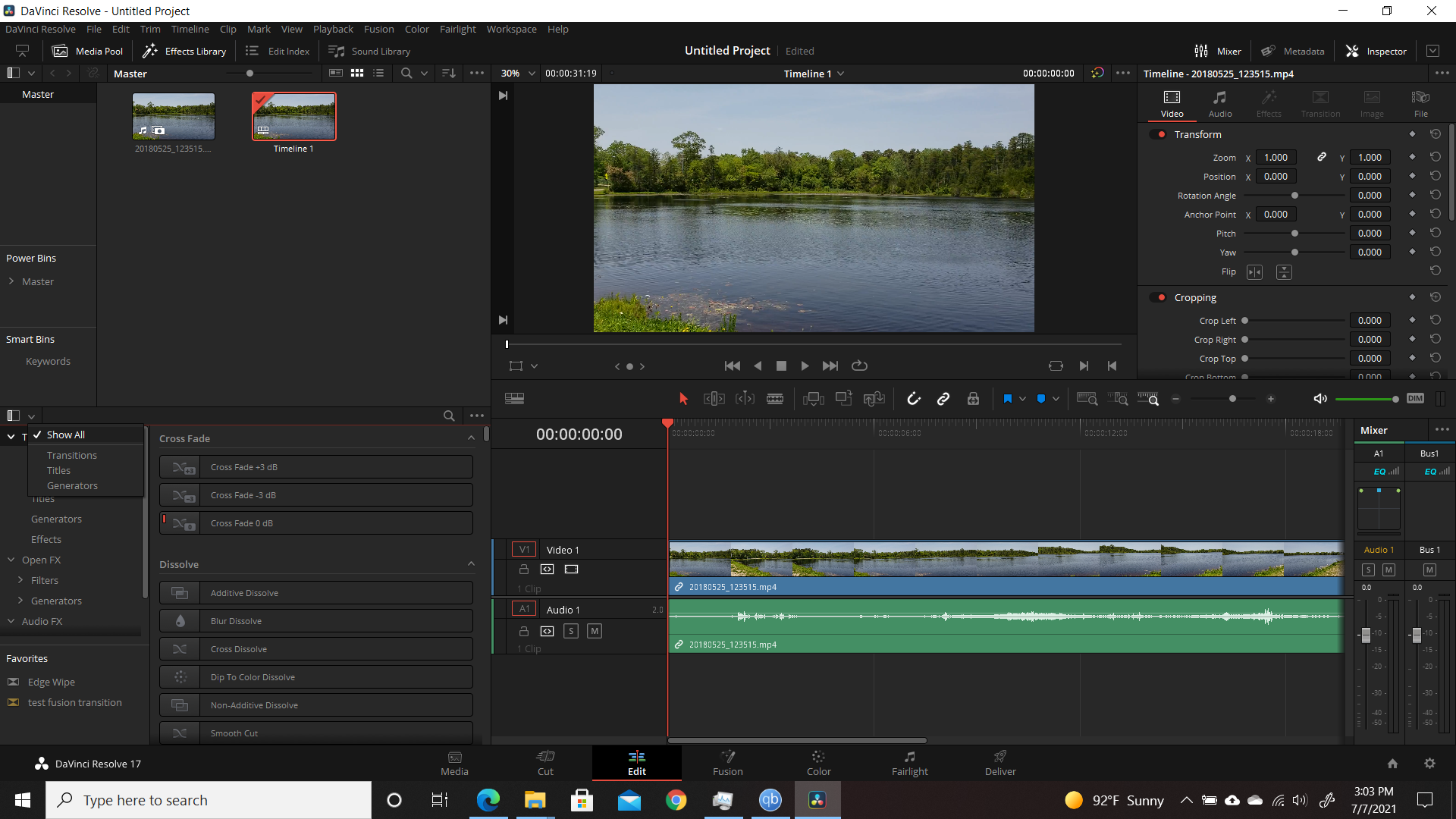
Task: Add keyframe for Rotation Angle
Action: pyautogui.click(x=1412, y=195)
